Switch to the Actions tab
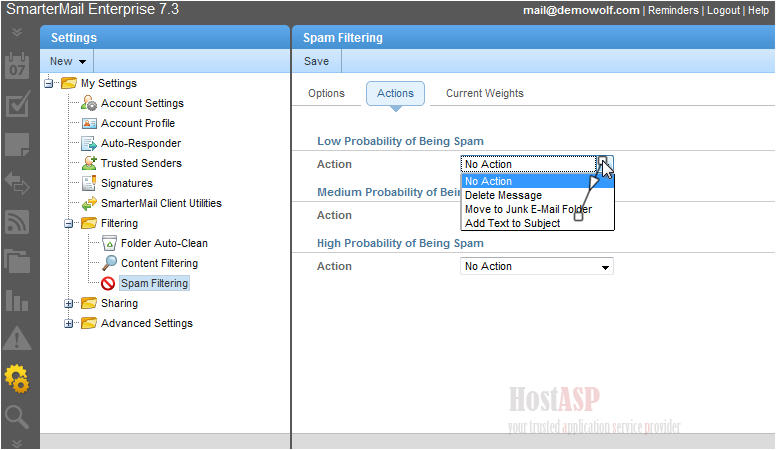This screenshot has width=776, height=450. pyautogui.click(x=395, y=94)
